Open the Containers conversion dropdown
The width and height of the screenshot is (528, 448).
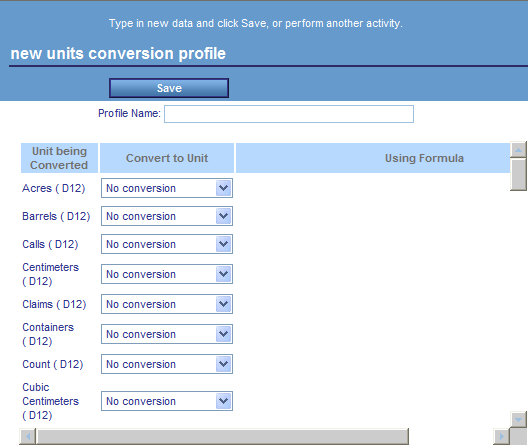pos(167,334)
